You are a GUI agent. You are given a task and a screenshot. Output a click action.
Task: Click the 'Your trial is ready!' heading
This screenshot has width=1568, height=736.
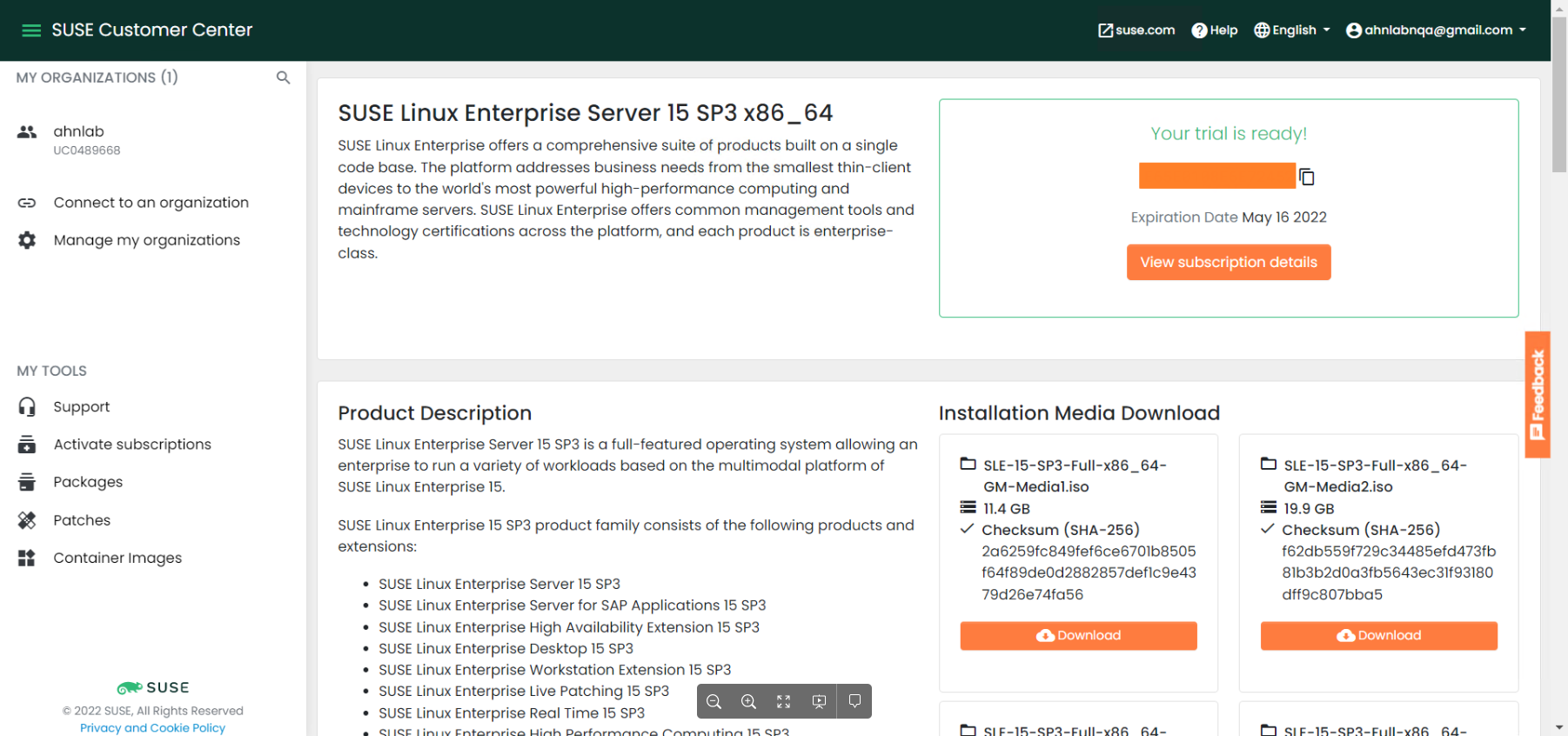coord(1229,134)
